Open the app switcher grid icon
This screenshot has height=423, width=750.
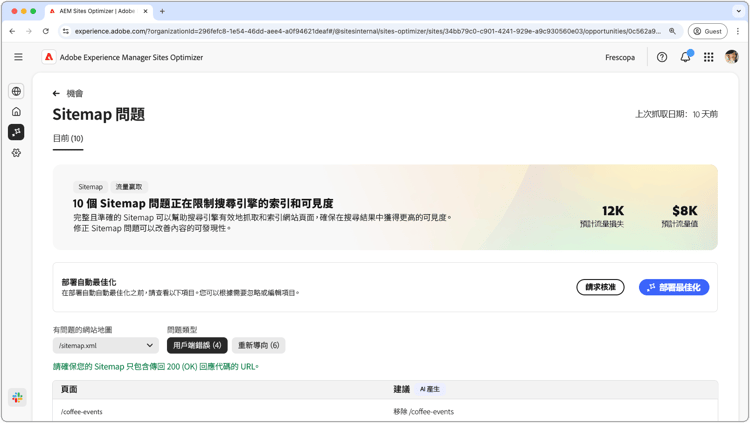click(x=708, y=57)
